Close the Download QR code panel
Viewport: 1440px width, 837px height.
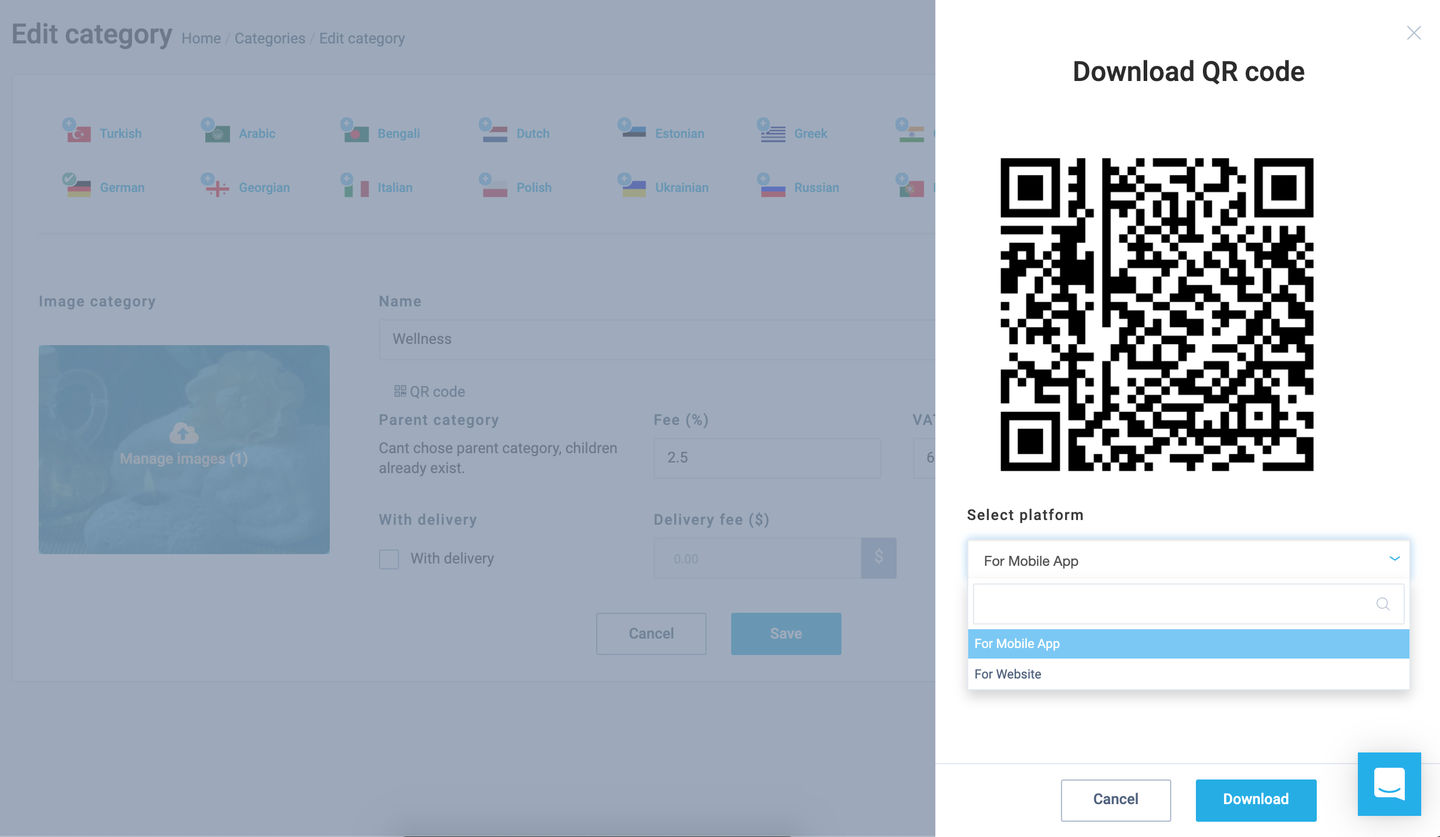[x=1413, y=33]
